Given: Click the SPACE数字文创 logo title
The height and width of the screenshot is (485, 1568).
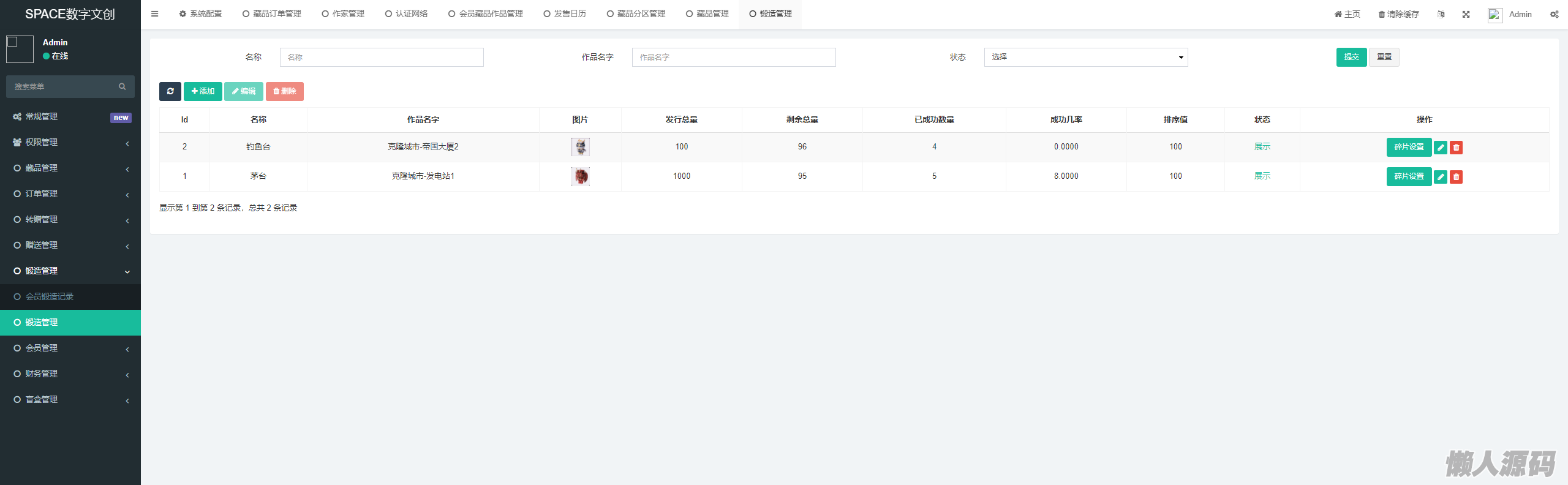Looking at the screenshot, I should tap(70, 14).
